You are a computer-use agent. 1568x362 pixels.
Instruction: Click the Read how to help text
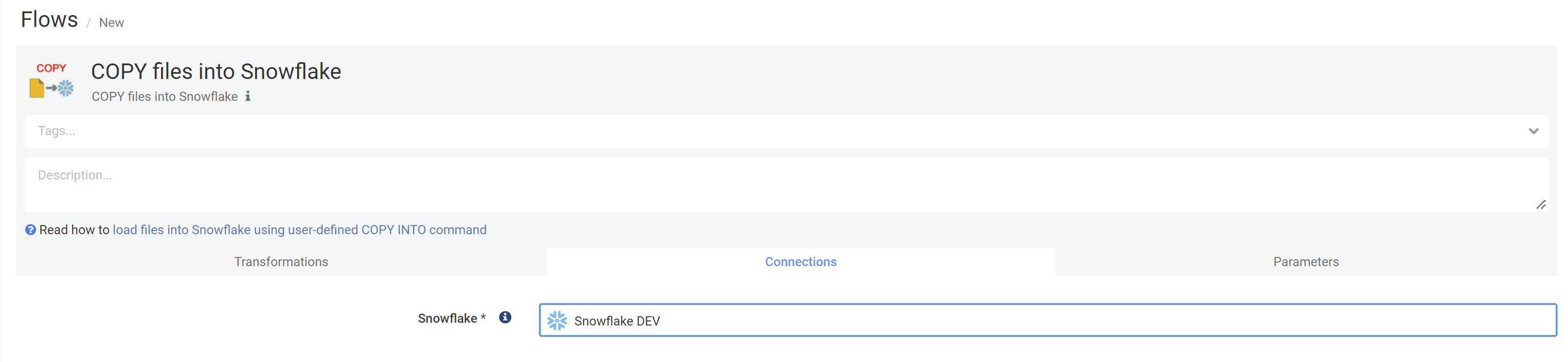pos(74,229)
